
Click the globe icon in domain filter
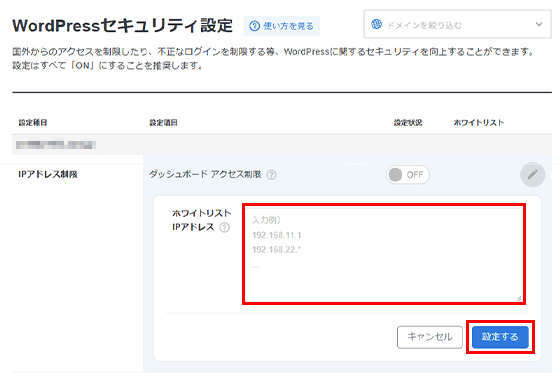coord(376,24)
